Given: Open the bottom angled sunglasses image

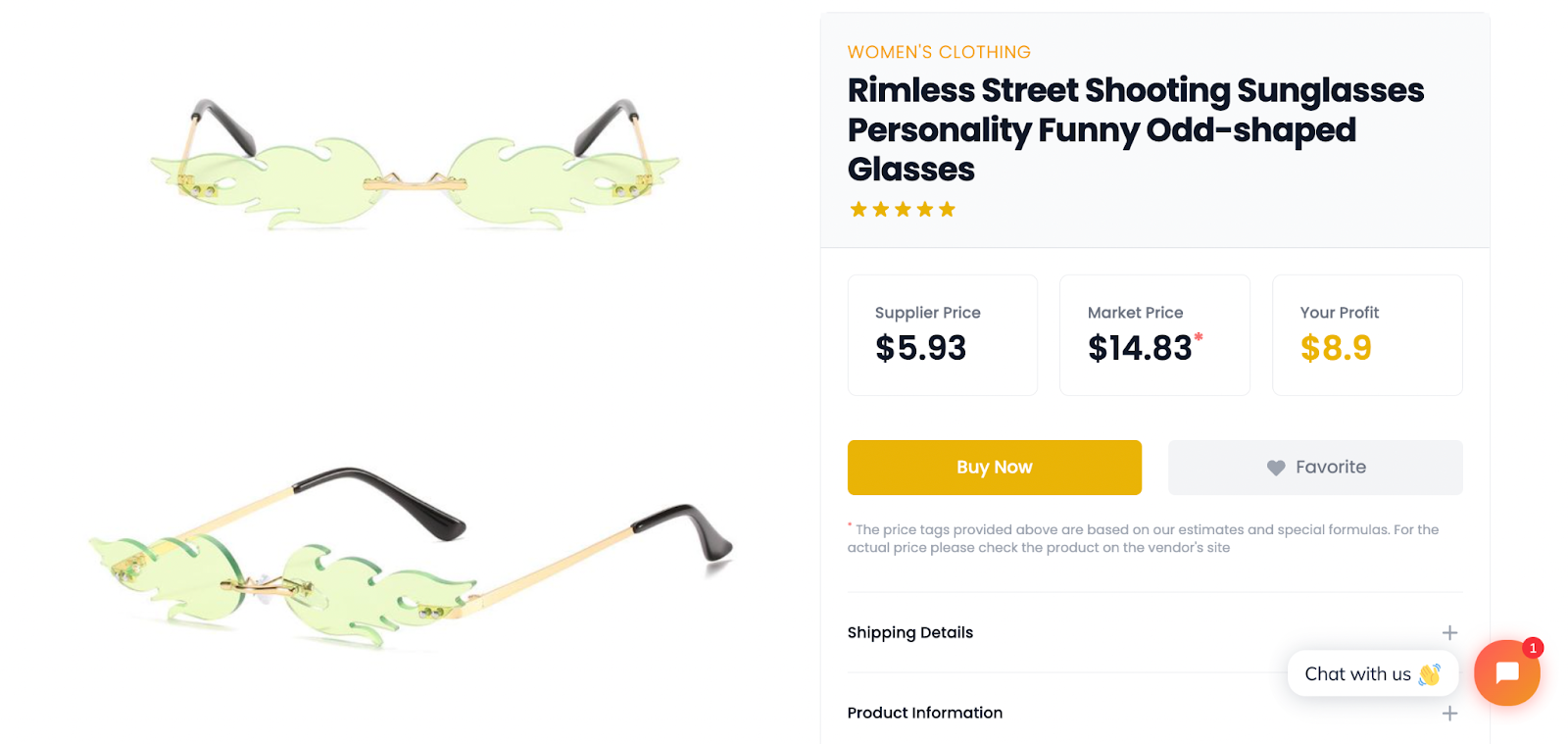Looking at the screenshot, I should (412, 559).
